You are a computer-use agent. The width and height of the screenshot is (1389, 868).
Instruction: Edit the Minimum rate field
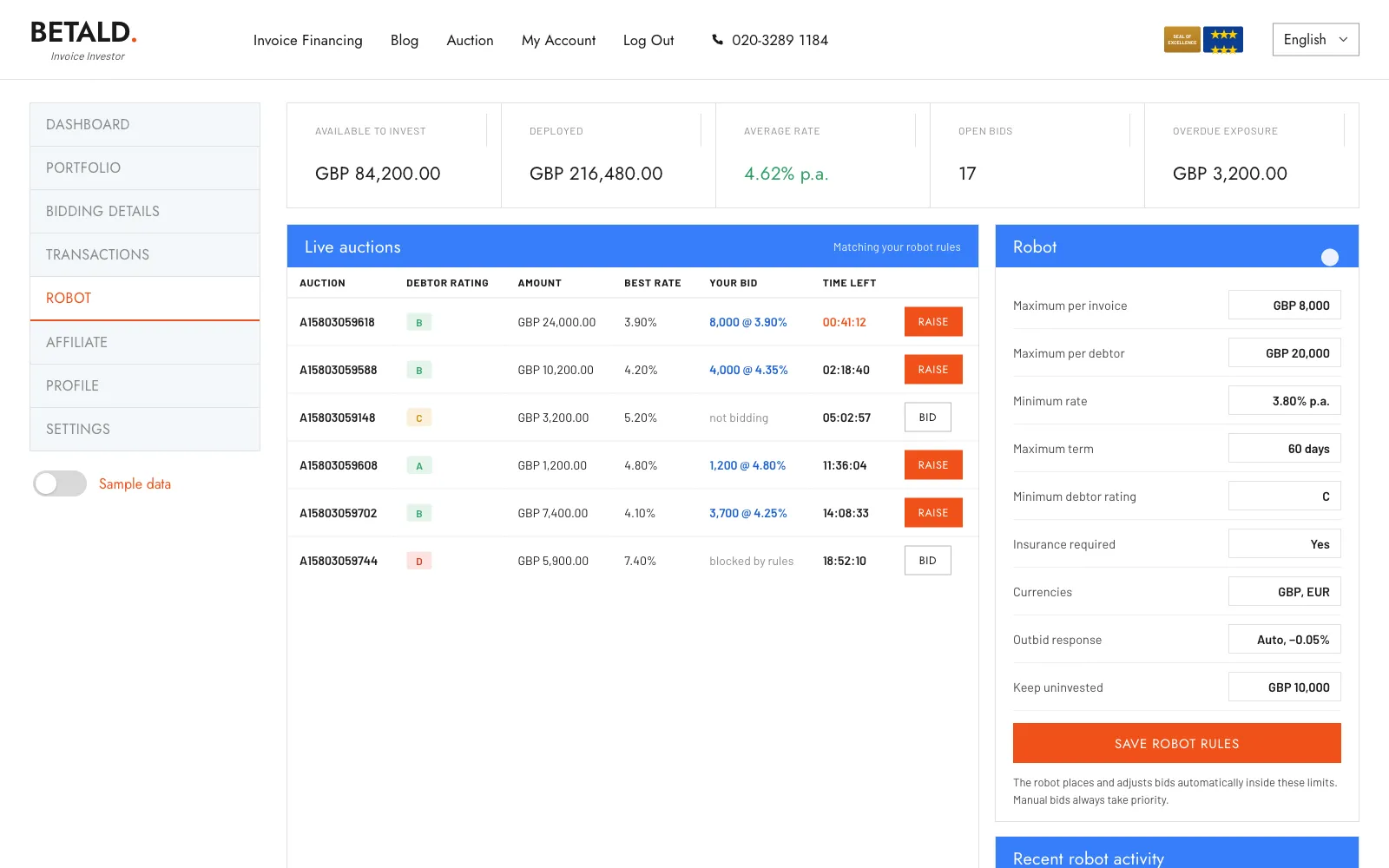tap(1284, 401)
